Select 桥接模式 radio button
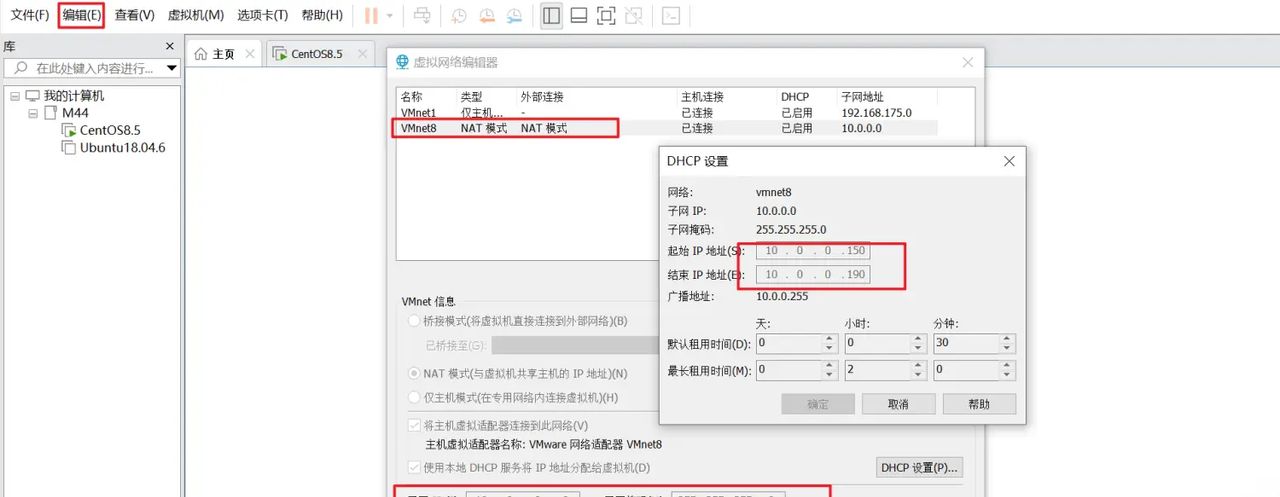1280x497 pixels. (414, 321)
